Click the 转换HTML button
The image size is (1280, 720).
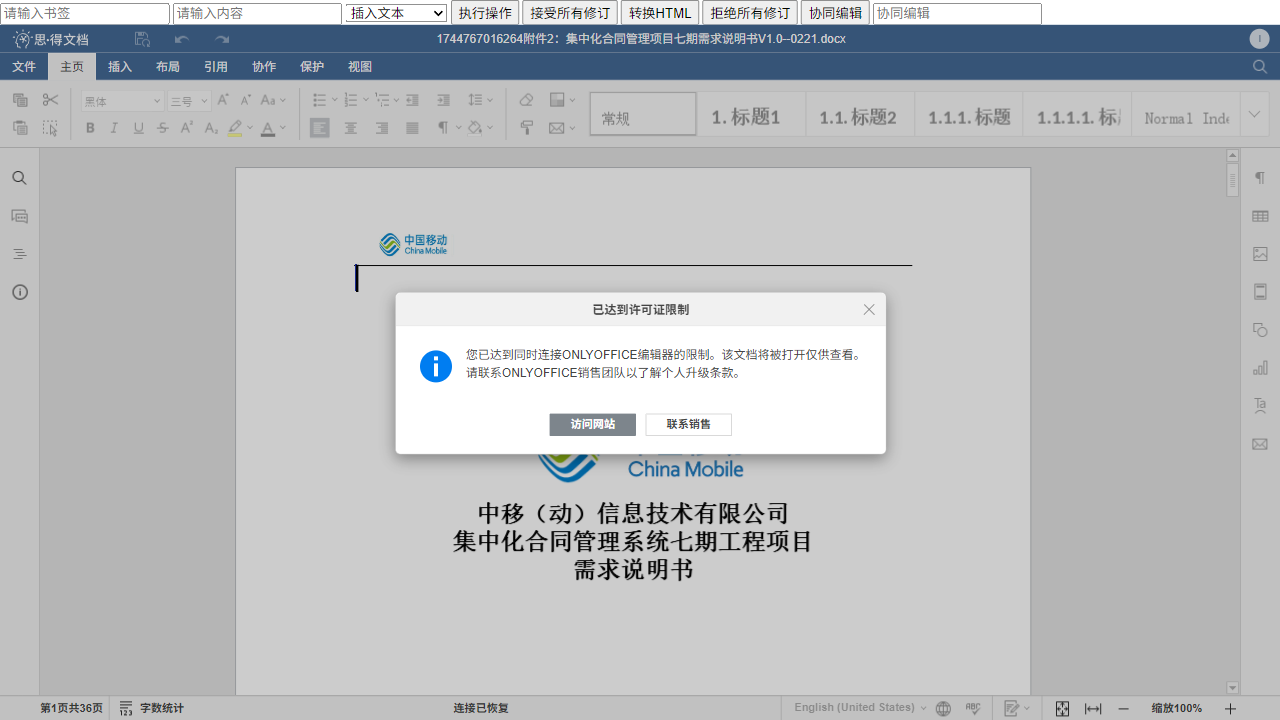coord(660,13)
